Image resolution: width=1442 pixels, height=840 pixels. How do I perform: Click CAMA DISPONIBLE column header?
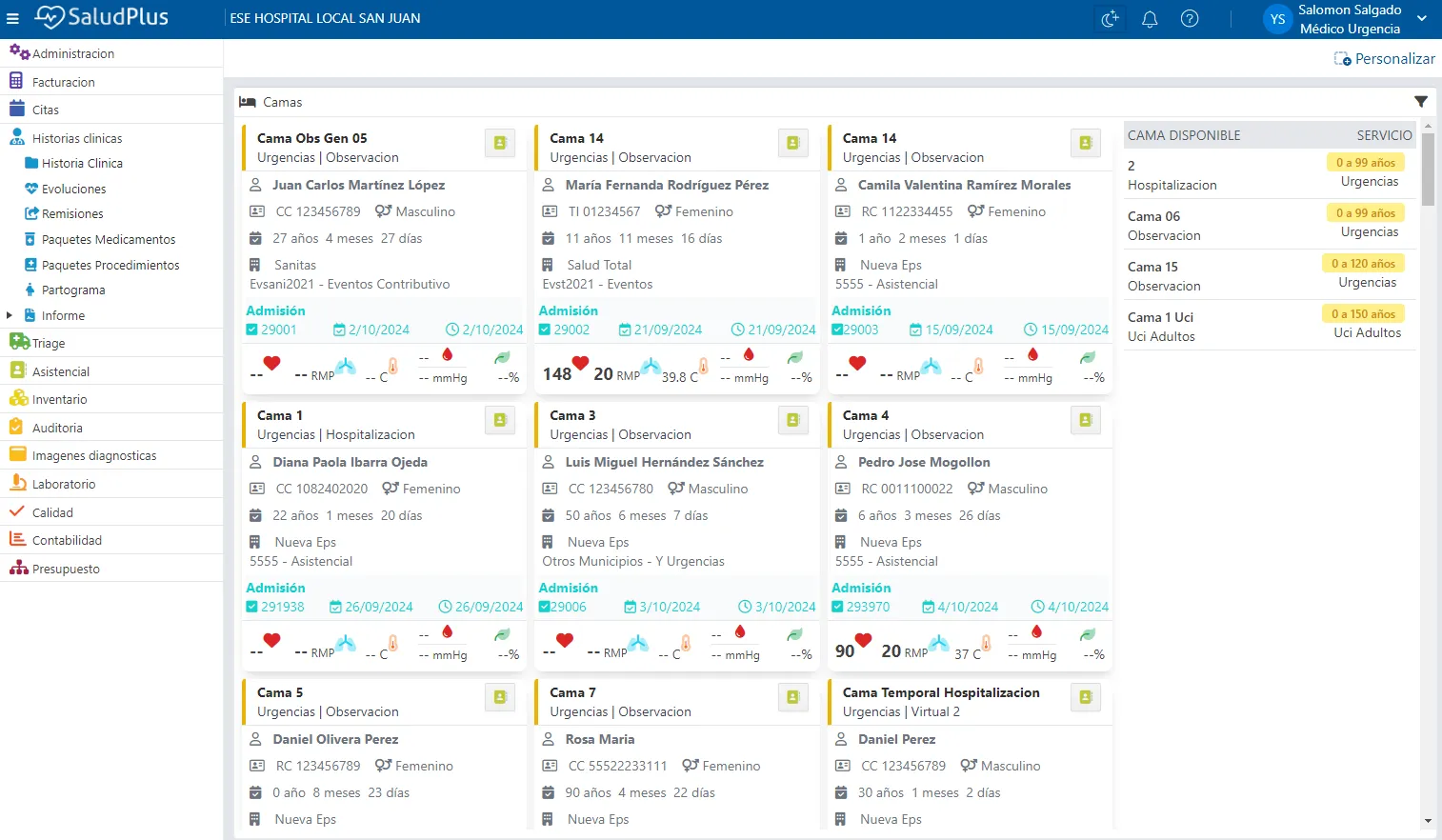[1184, 135]
